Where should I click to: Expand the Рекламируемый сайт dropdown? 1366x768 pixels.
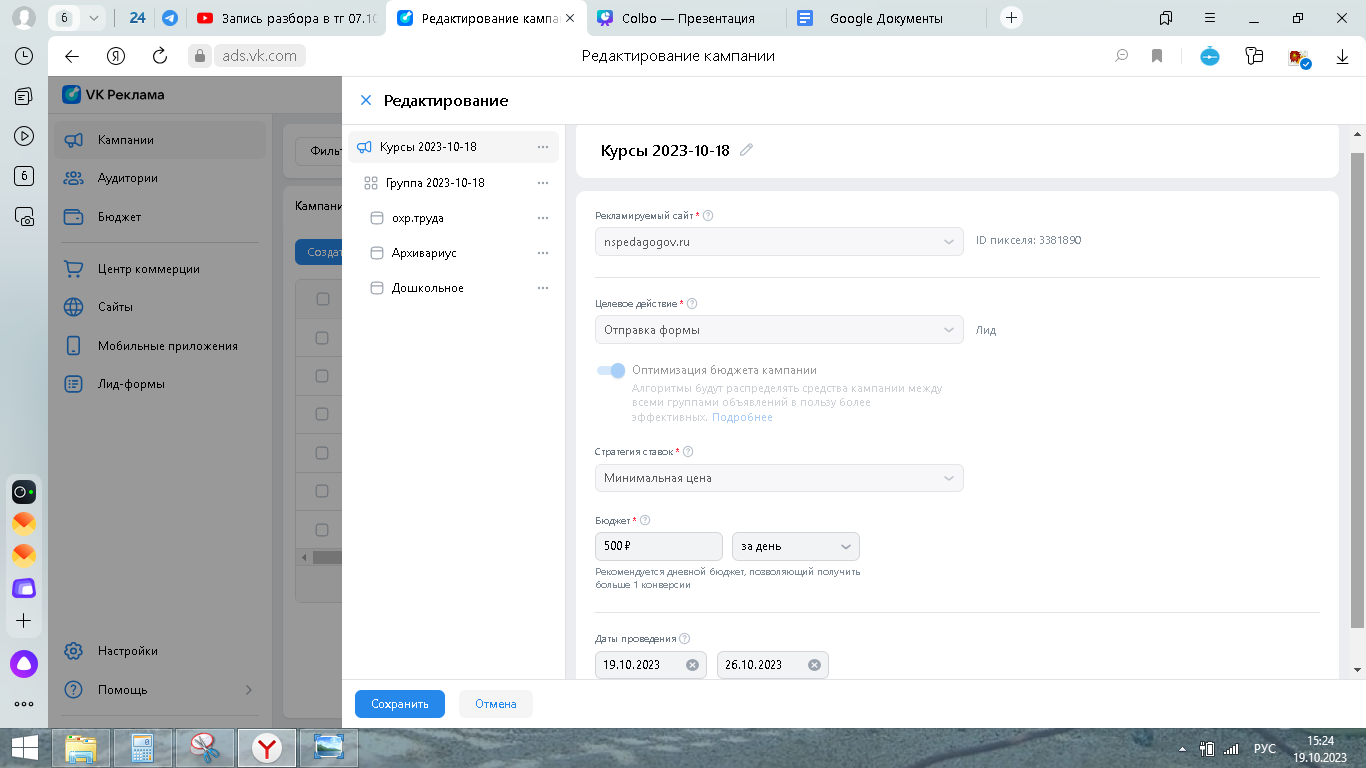[x=778, y=241]
